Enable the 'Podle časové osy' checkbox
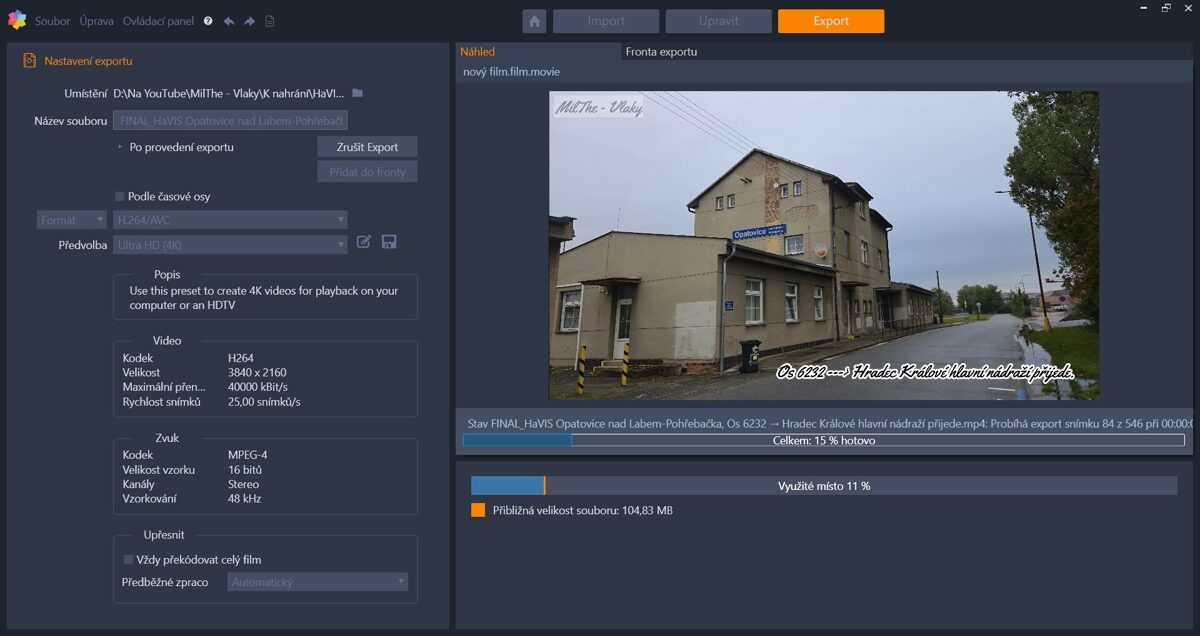The height and width of the screenshot is (636, 1200). [x=120, y=197]
